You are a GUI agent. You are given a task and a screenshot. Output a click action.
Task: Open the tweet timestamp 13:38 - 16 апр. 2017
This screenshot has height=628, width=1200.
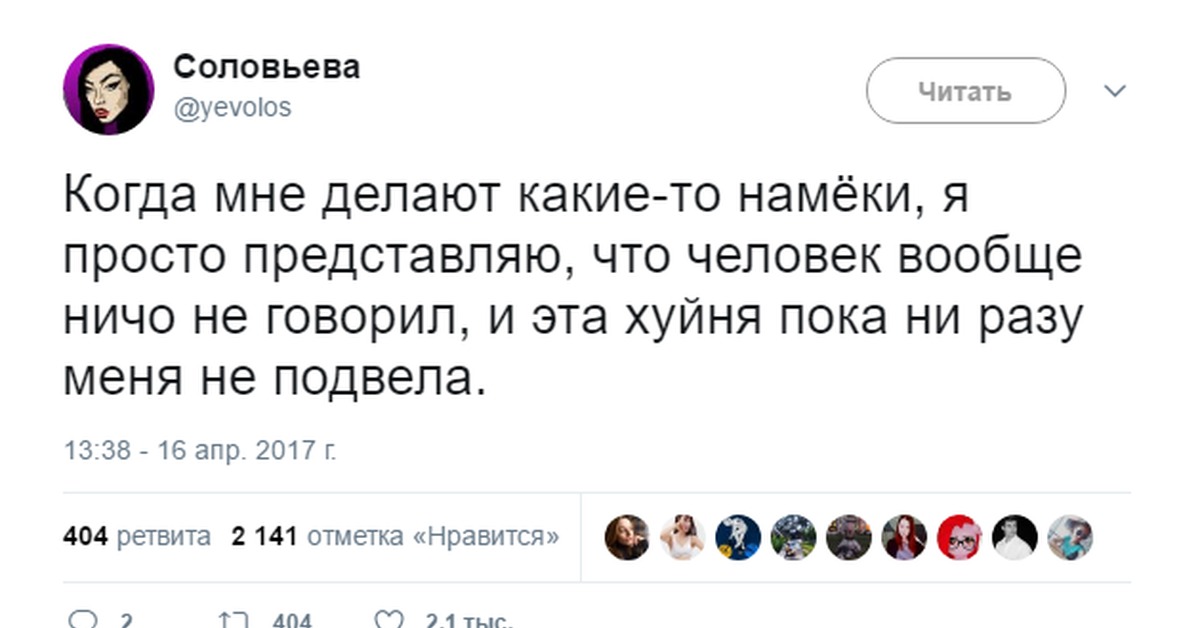199,451
